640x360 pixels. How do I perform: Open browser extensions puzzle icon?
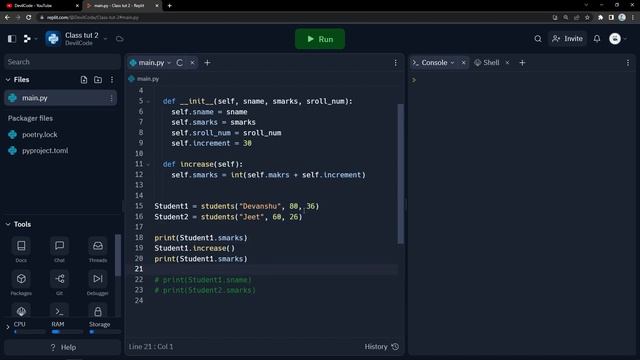pos(600,18)
